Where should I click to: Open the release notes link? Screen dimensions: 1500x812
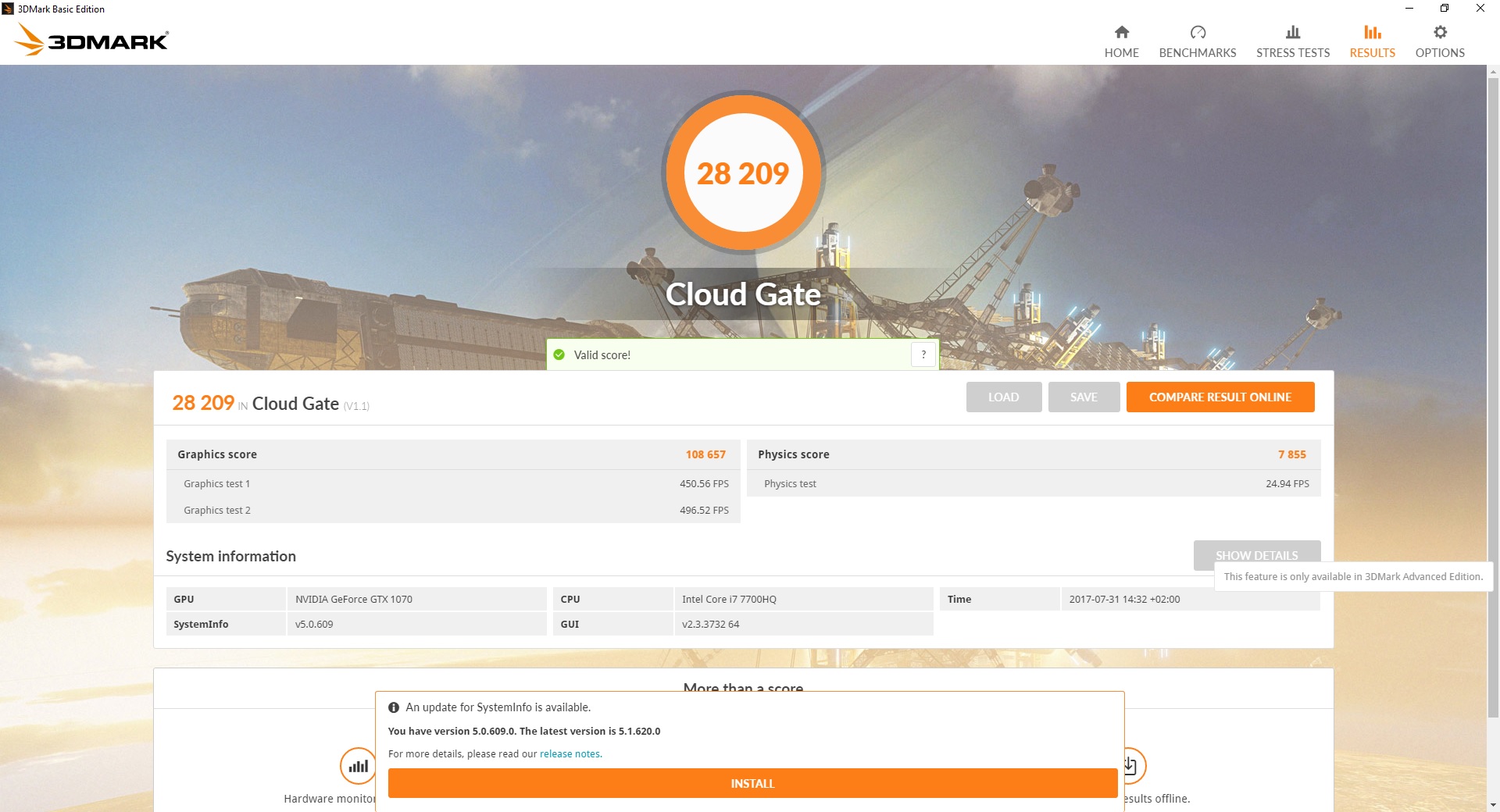[570, 754]
